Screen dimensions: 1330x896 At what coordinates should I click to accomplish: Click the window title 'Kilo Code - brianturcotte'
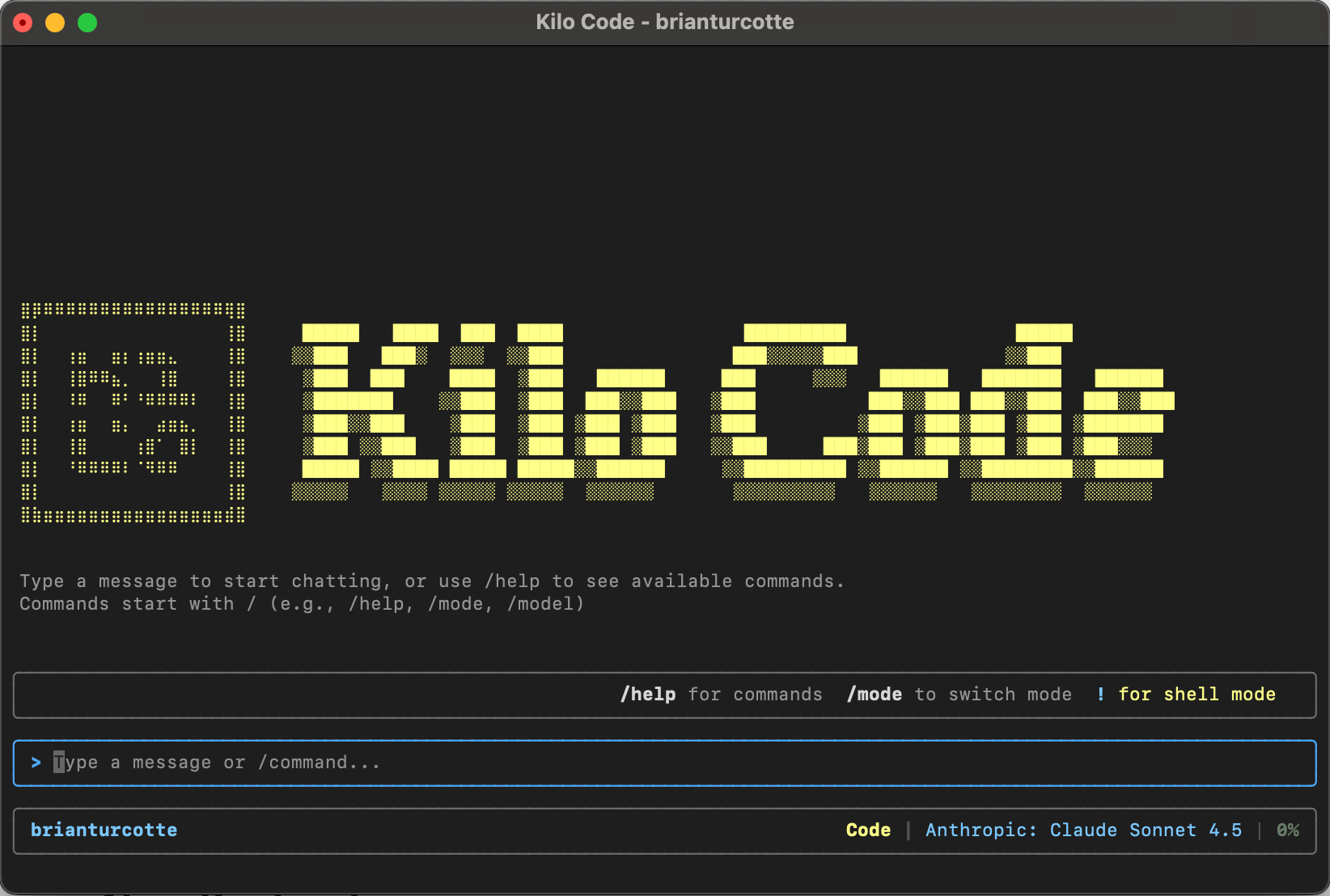tap(665, 22)
